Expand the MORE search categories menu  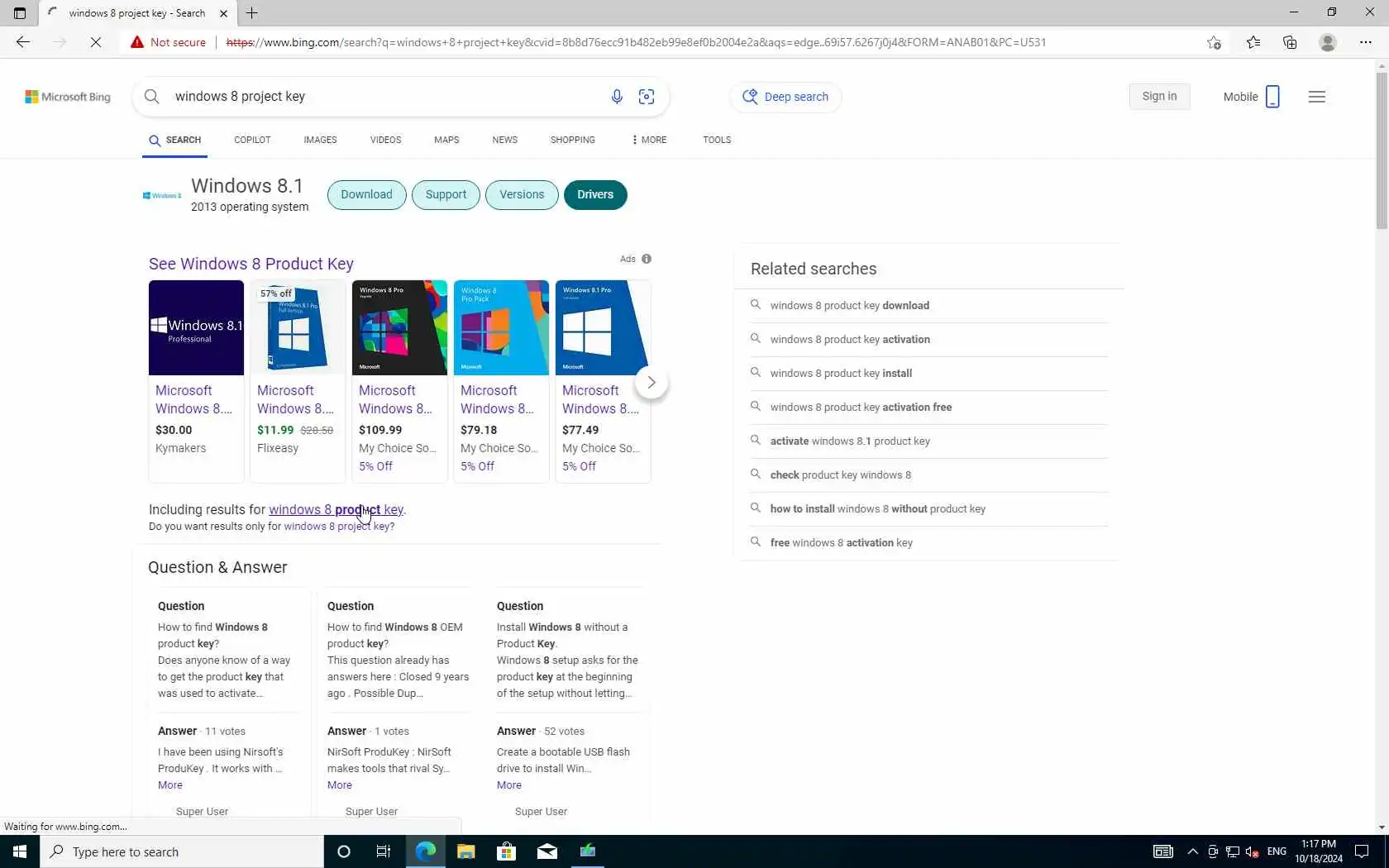[x=649, y=140]
